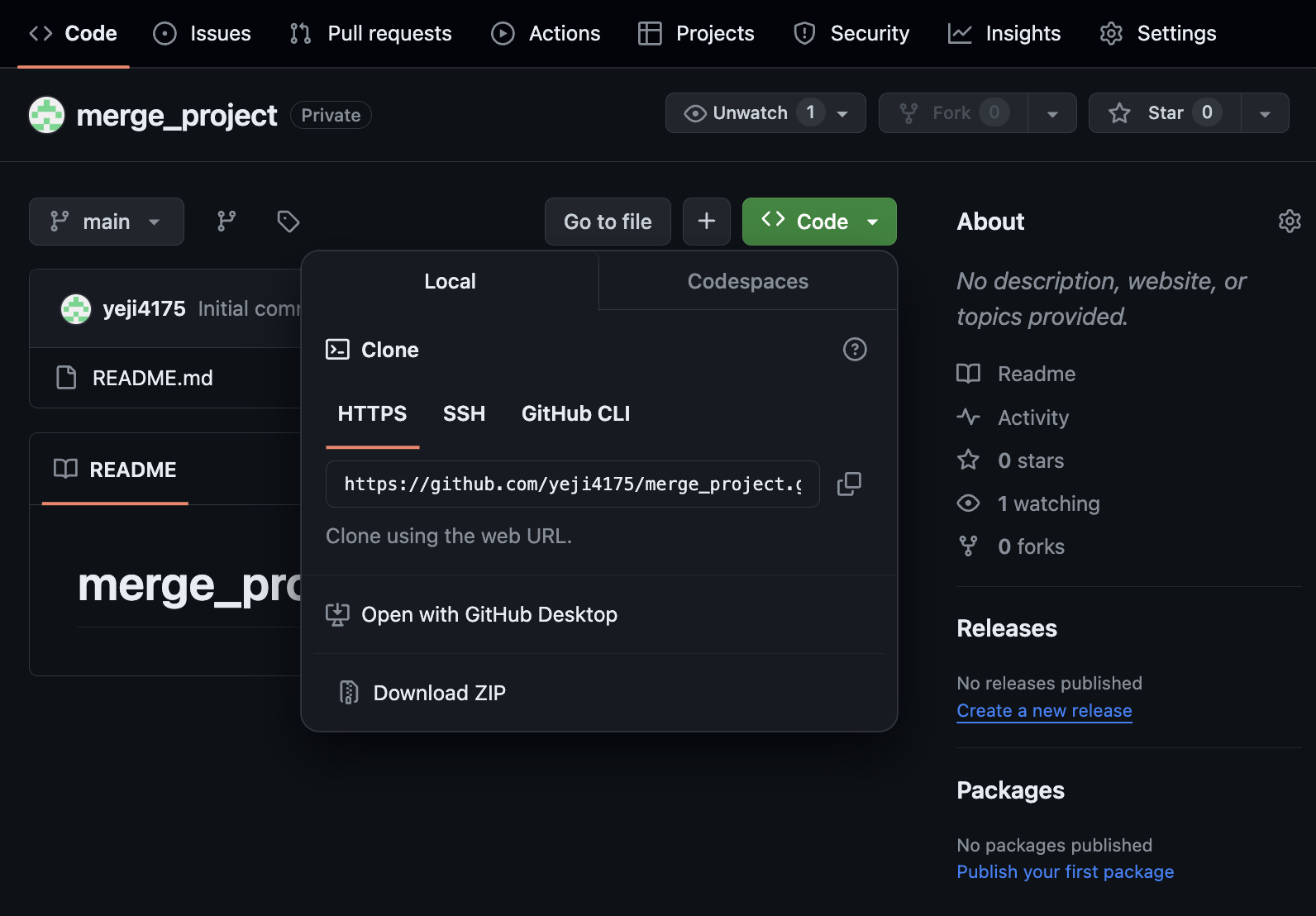Open the Activity link
This screenshot has width=1316, height=916.
[x=1033, y=417]
